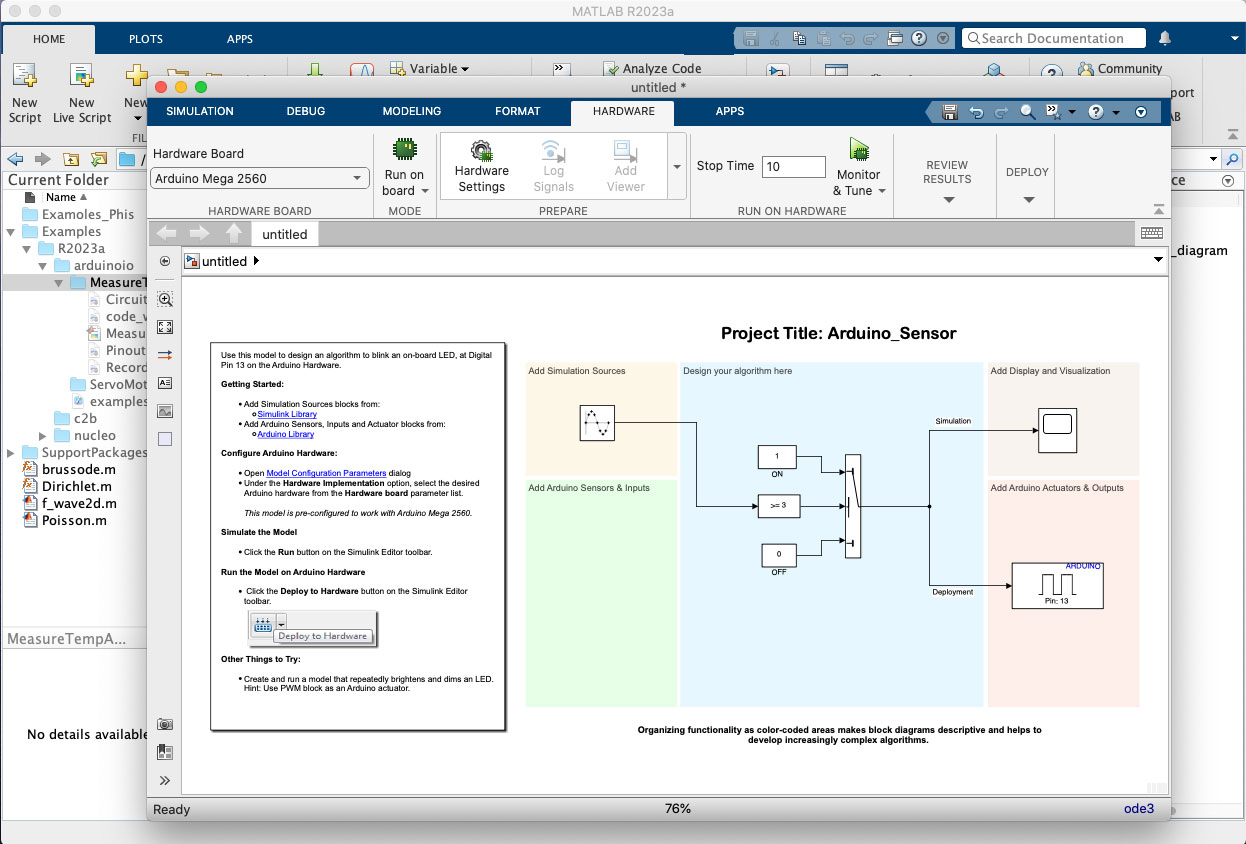
Task: Select the Image tool in palette
Action: pos(166,411)
